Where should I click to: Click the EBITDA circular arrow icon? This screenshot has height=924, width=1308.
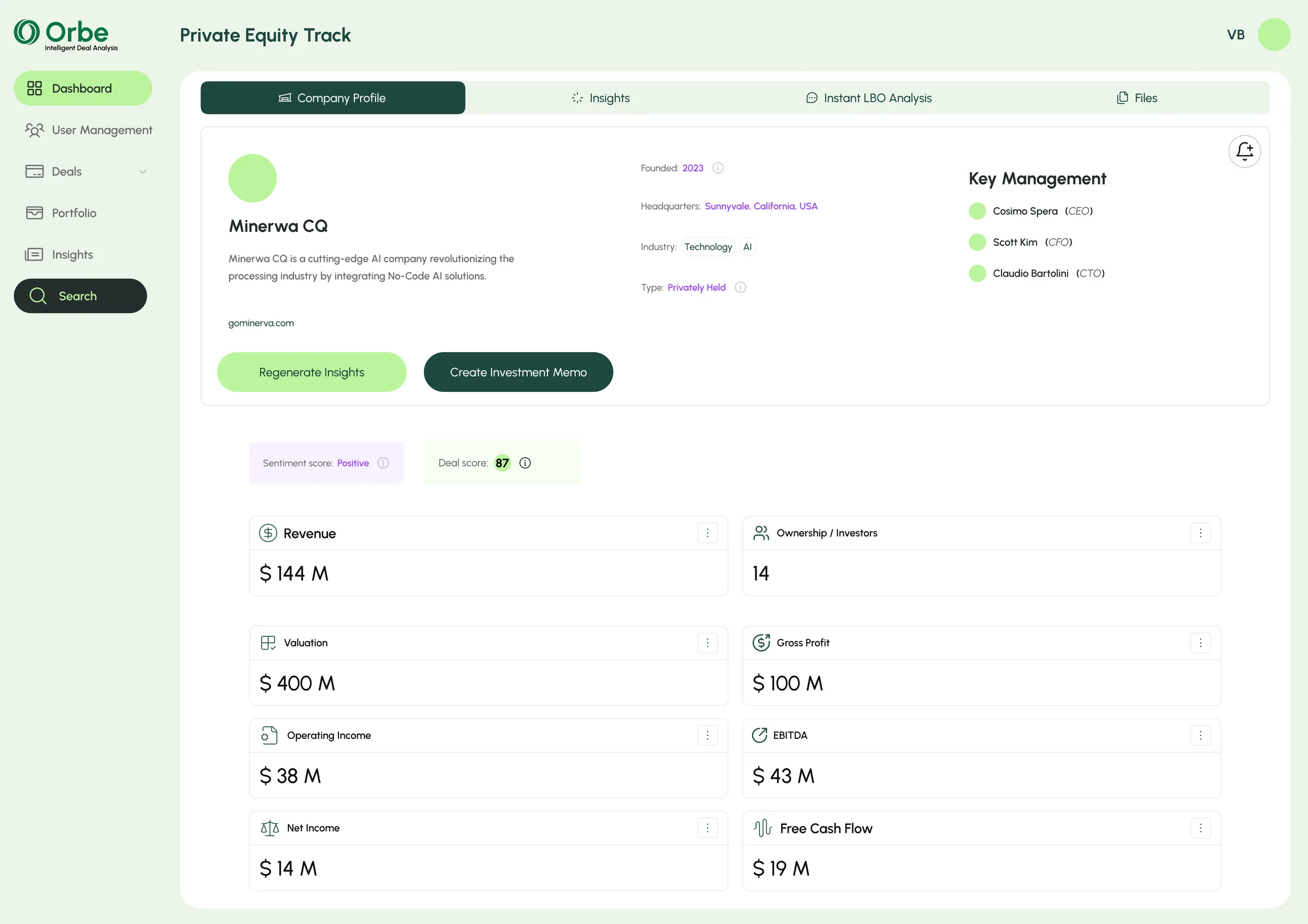(x=759, y=735)
